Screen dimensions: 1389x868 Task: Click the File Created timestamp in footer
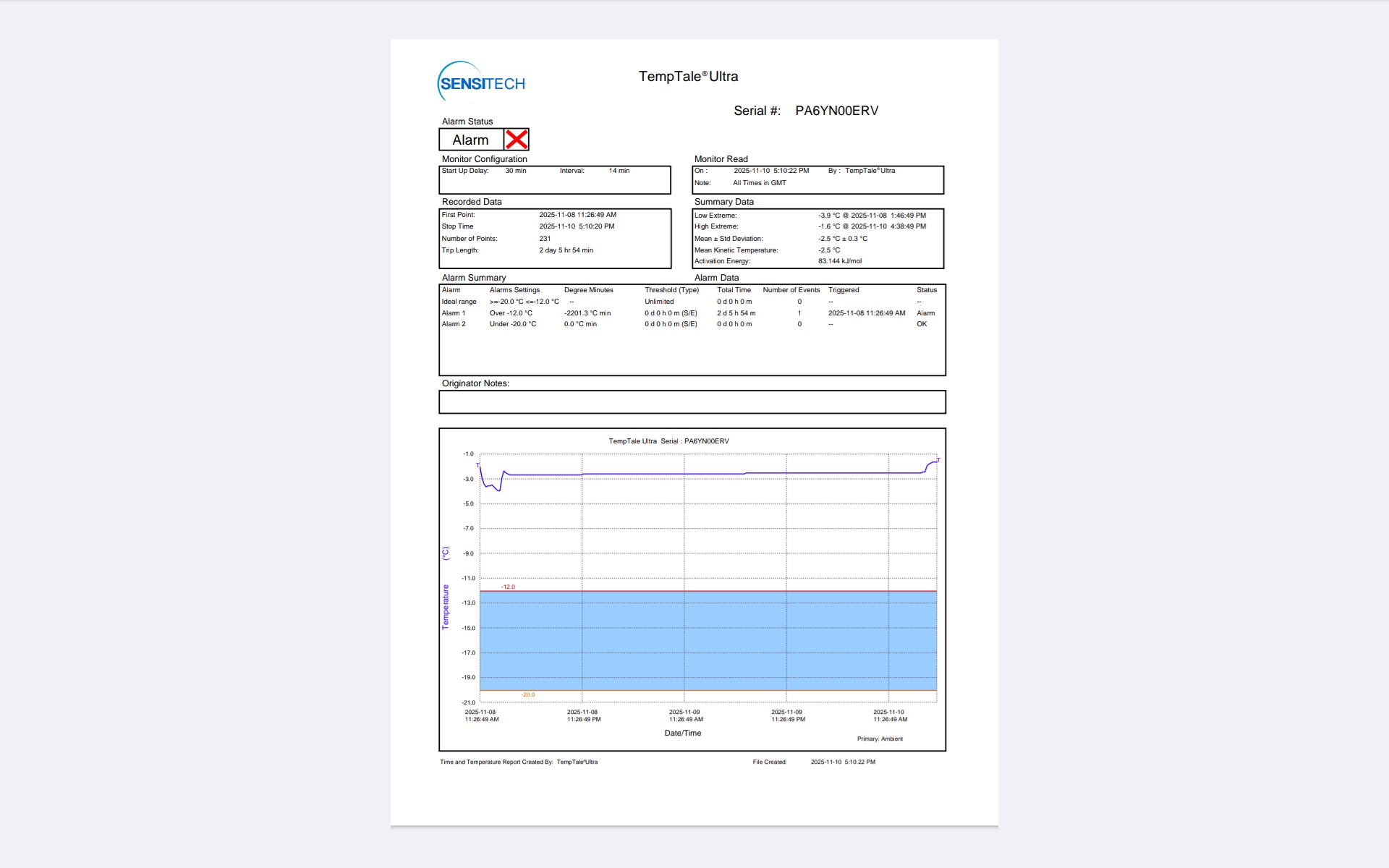(x=842, y=762)
